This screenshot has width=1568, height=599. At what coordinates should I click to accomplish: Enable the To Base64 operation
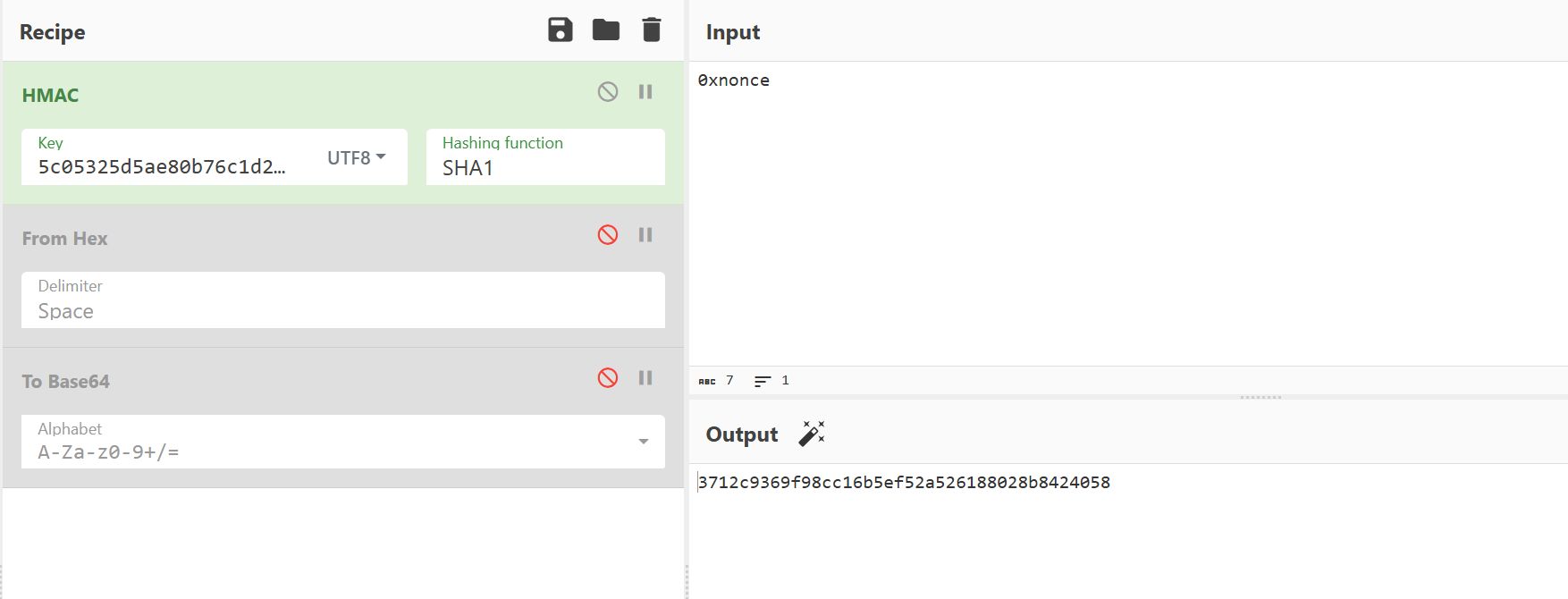click(608, 378)
